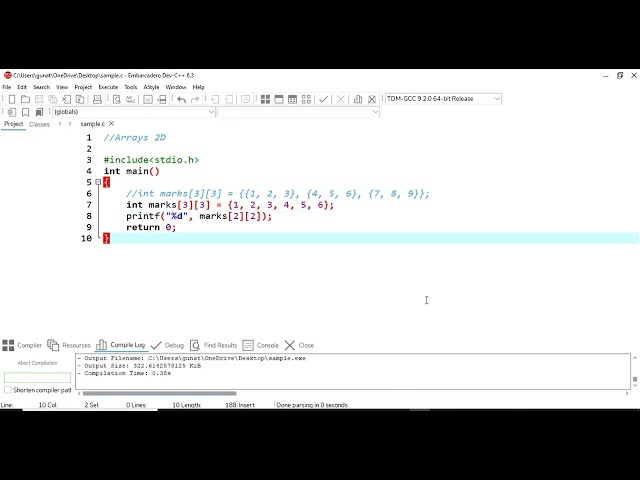Open the Execute menu
The height and width of the screenshot is (480, 640).
coord(108,87)
